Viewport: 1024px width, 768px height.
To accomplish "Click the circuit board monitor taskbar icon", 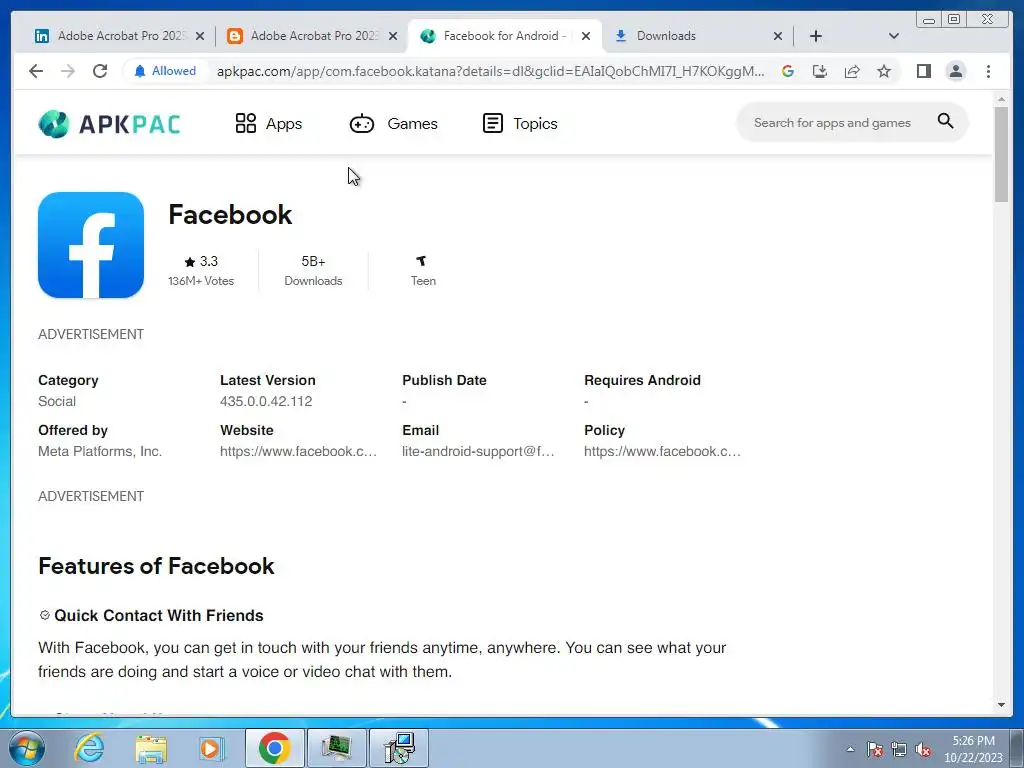I will [x=336, y=748].
